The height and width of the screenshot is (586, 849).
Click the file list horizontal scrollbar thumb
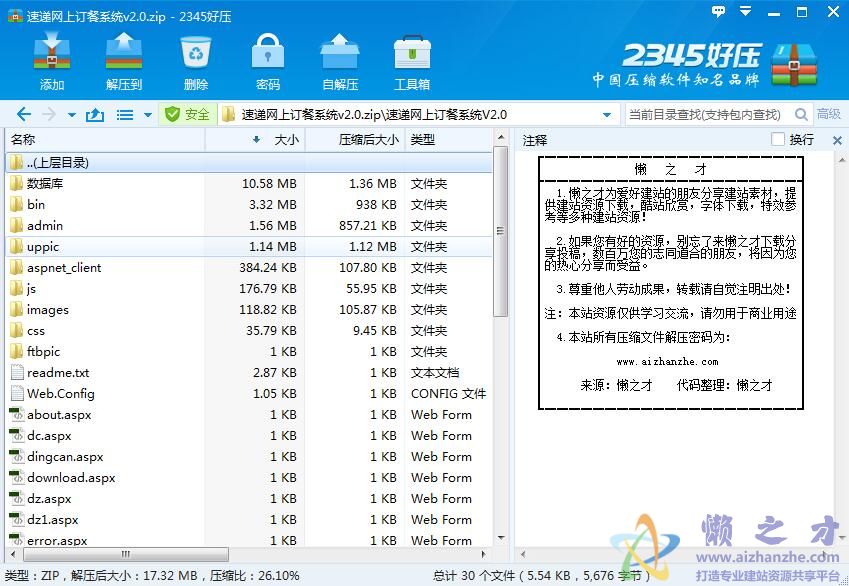click(x=126, y=554)
